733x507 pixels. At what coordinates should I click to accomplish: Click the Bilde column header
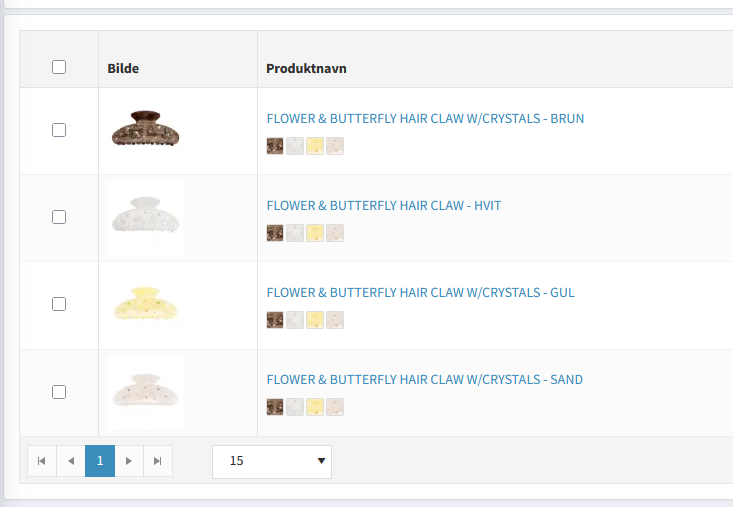[x=123, y=68]
